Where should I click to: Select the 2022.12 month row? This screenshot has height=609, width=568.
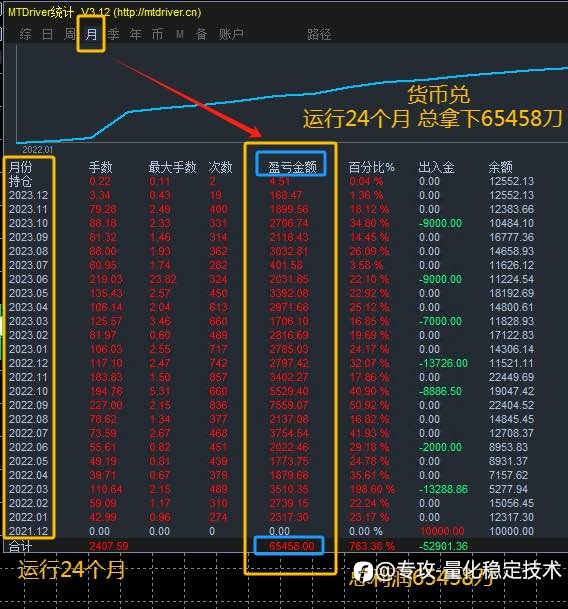click(x=271, y=363)
